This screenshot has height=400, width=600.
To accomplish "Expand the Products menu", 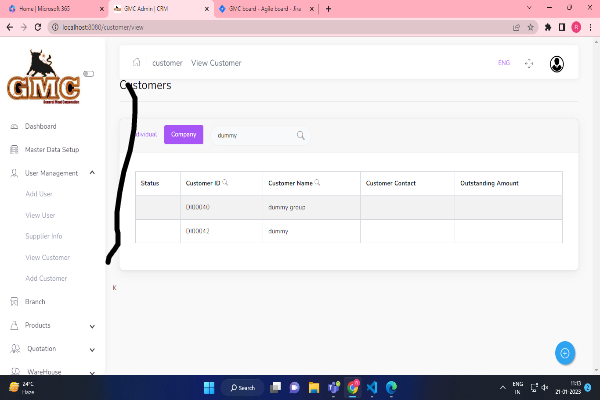I will pyautogui.click(x=92, y=325).
